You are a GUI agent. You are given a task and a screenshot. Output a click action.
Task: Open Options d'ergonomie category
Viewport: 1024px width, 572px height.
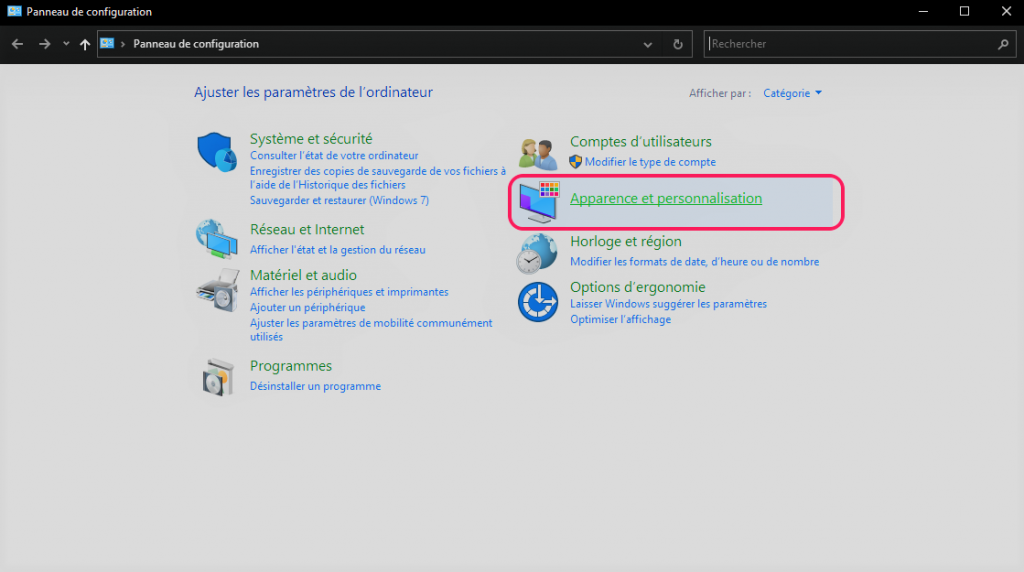(637, 287)
